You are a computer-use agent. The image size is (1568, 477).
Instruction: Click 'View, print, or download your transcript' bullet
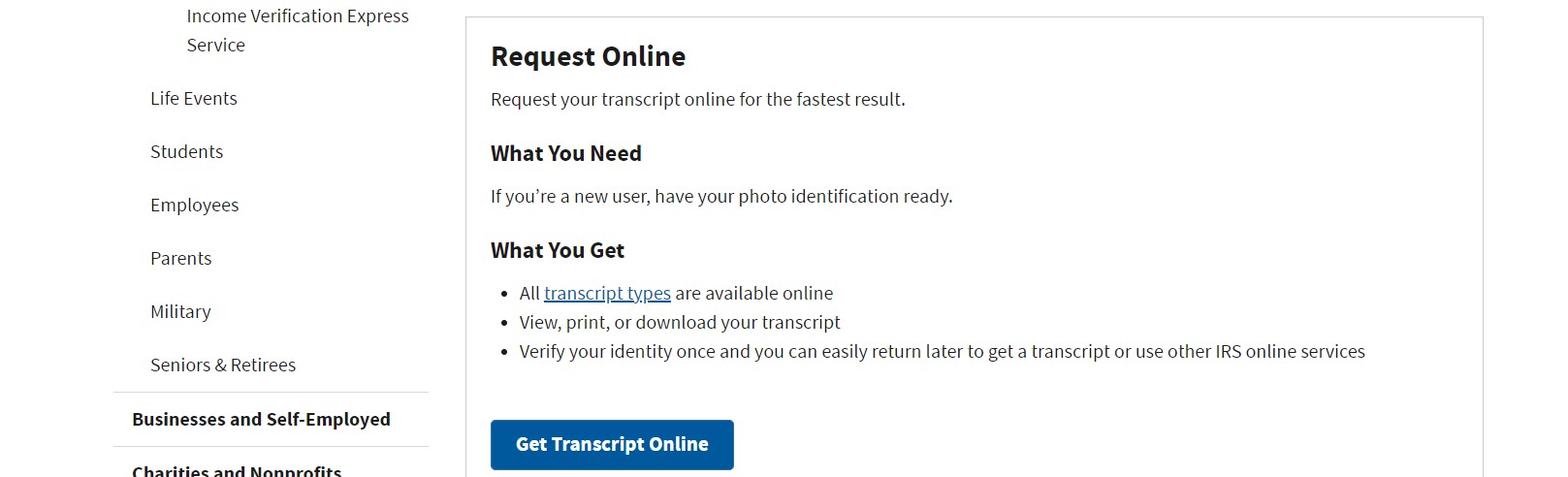(679, 323)
